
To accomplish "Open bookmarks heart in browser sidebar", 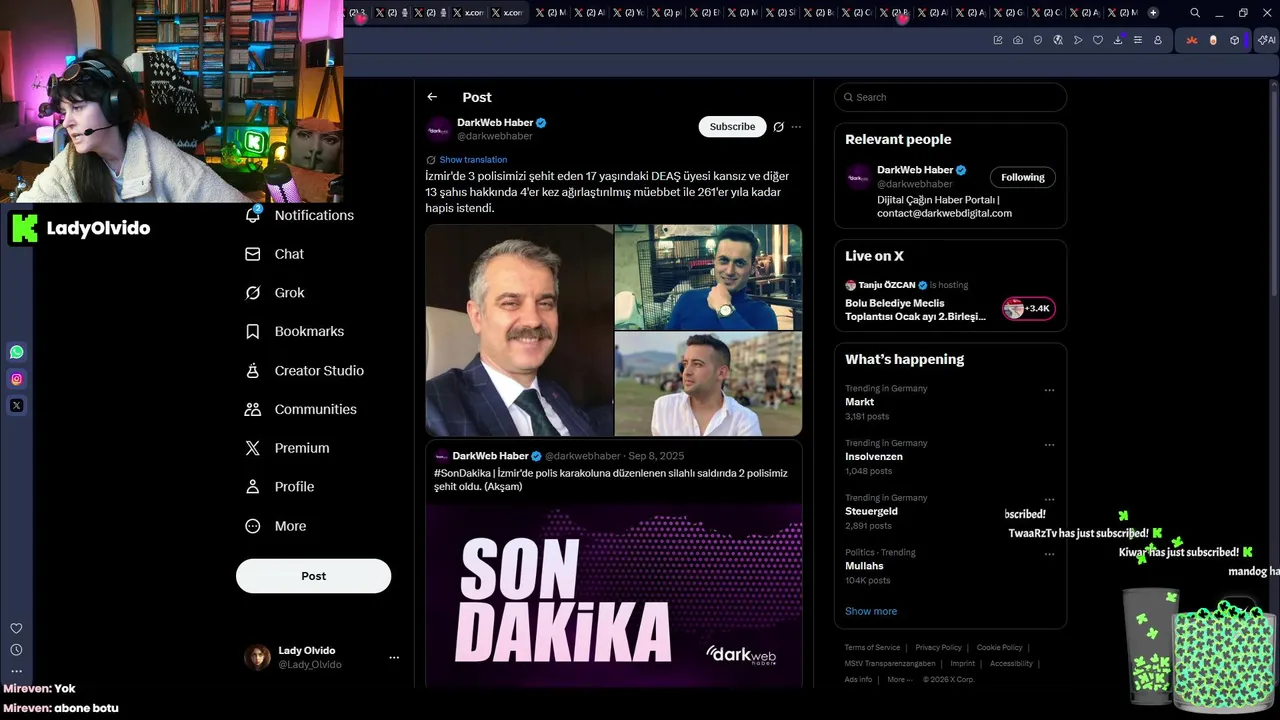I will tap(16, 628).
